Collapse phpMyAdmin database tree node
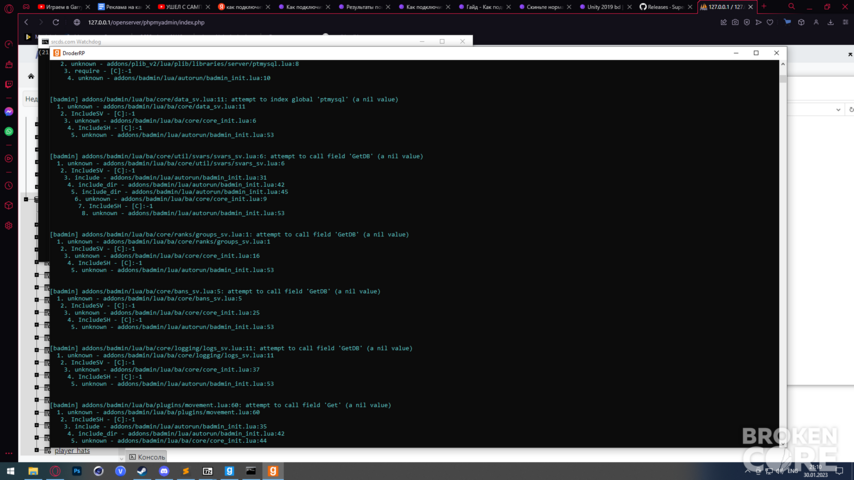The height and width of the screenshot is (480, 854). tap(26, 199)
